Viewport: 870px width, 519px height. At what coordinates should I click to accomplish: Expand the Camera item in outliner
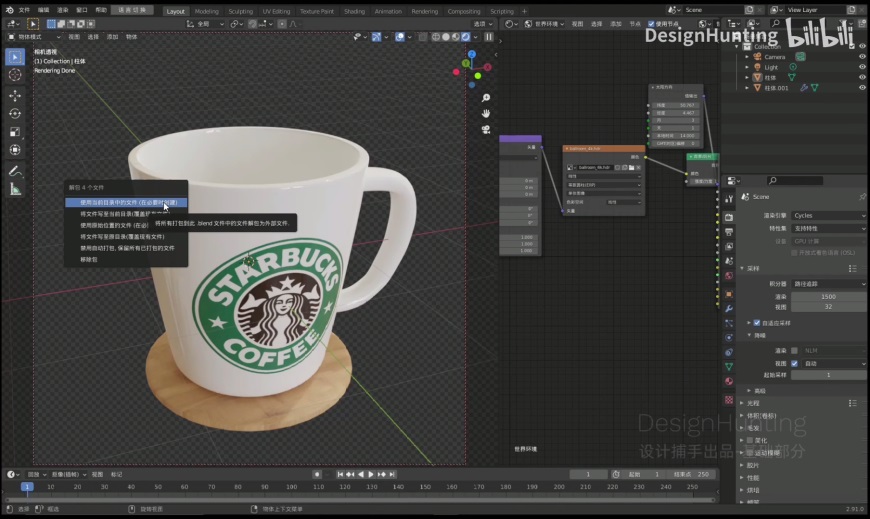[x=747, y=57]
